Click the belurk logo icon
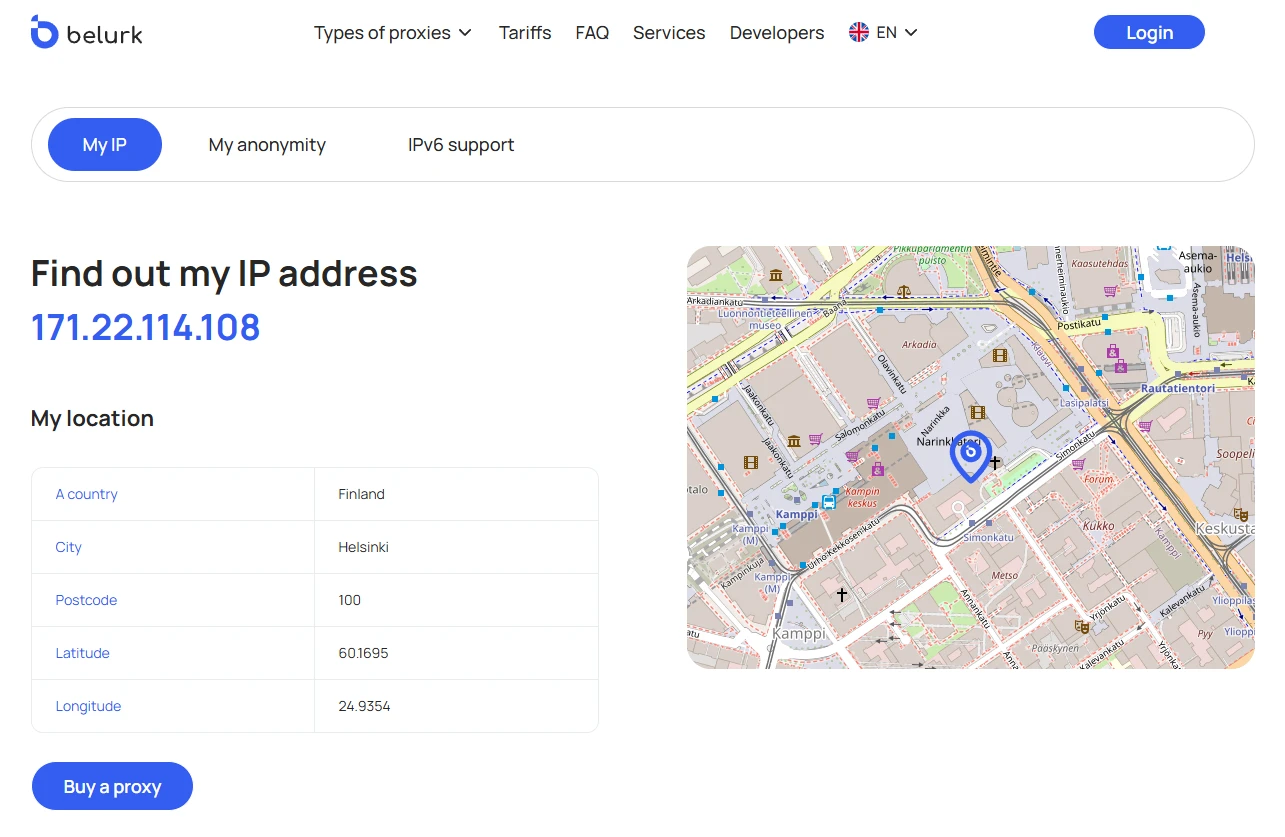 [x=45, y=32]
